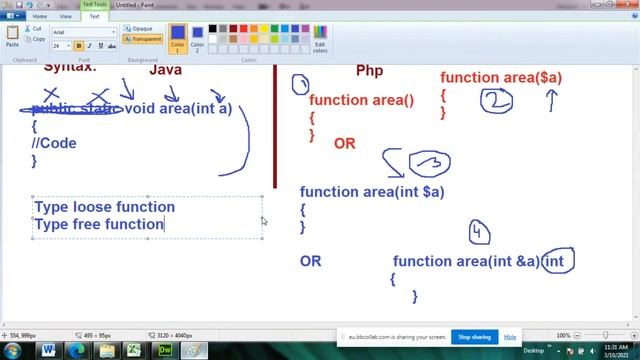This screenshot has height=360, width=640.
Task: Adjust the zoom slider handle
Action: 606,335
